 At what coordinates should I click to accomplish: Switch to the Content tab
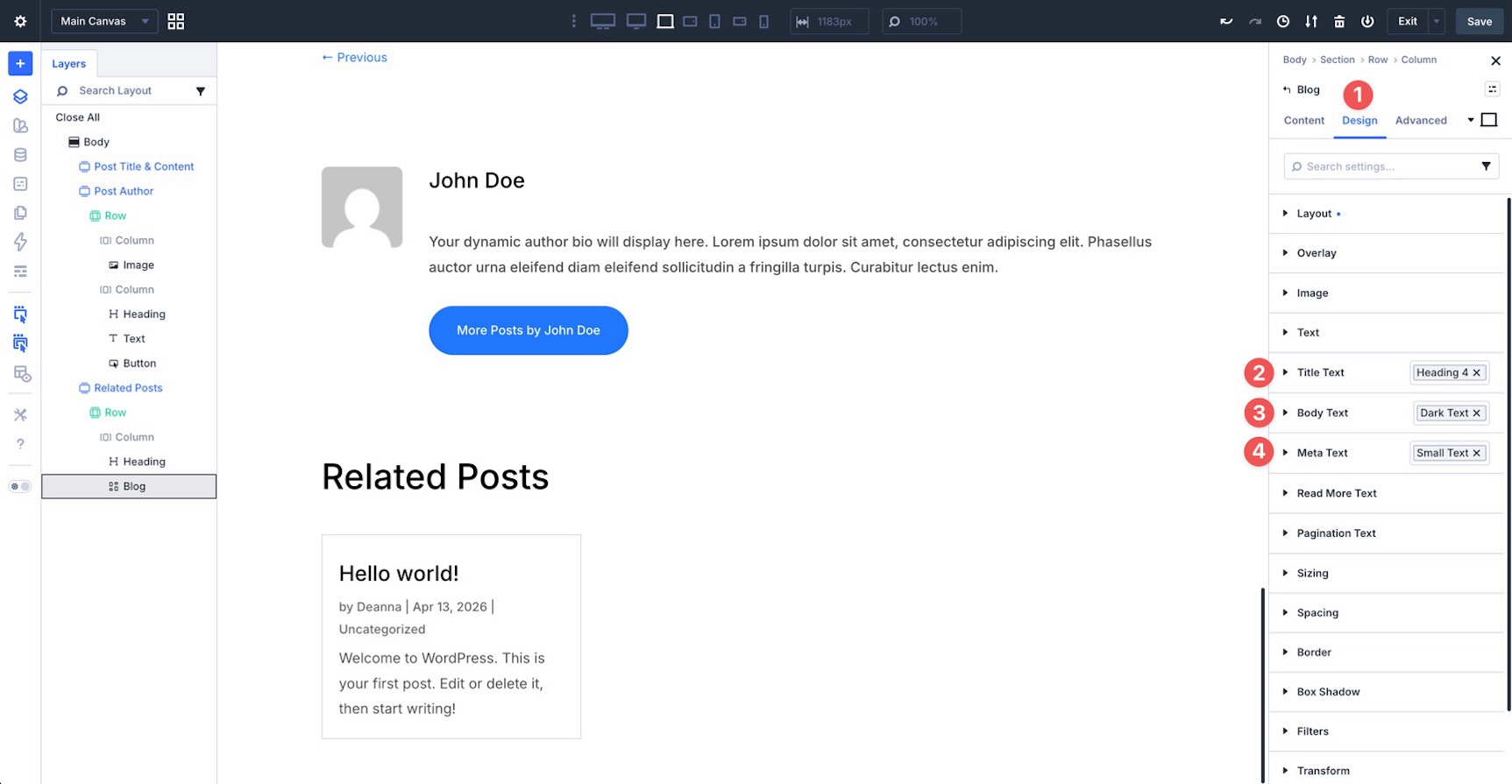click(x=1304, y=121)
